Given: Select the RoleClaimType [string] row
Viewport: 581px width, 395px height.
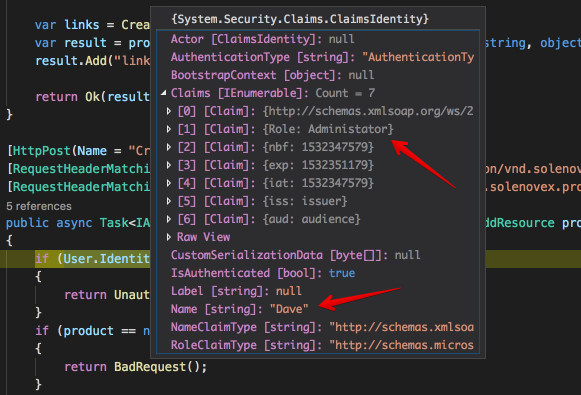Looking at the screenshot, I should pyautogui.click(x=318, y=345).
